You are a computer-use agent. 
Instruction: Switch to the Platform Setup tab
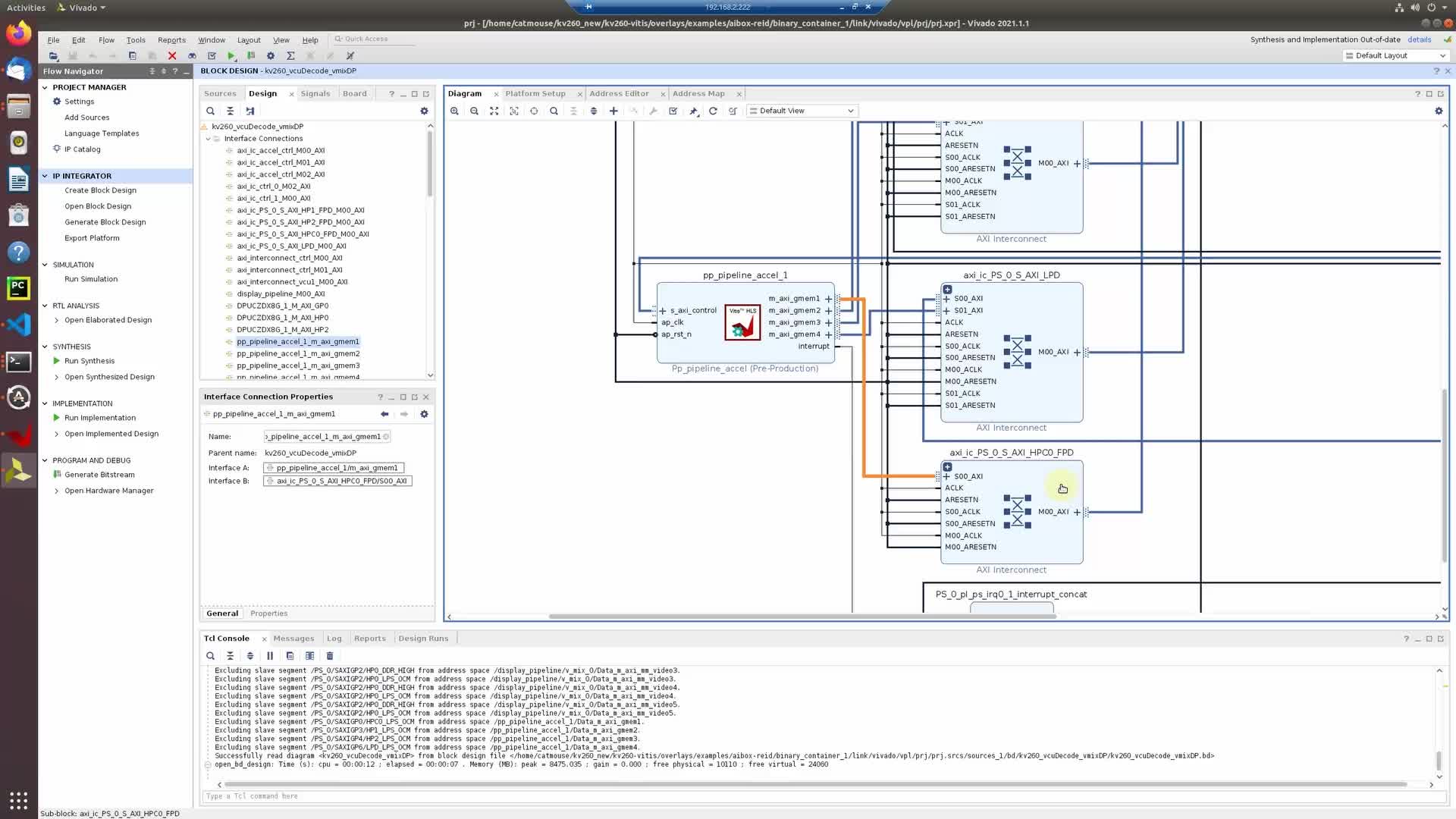click(x=535, y=93)
